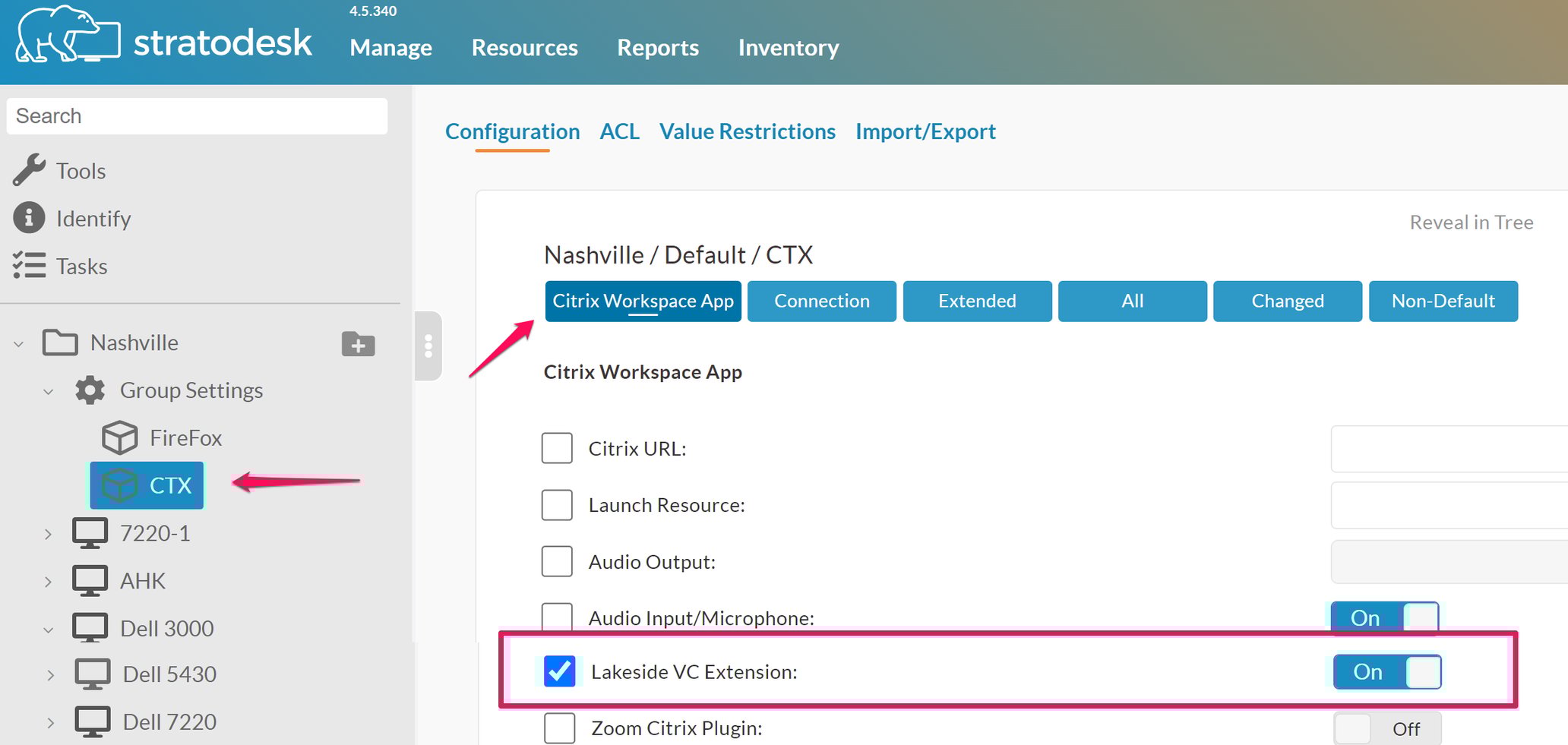Enable the Zoom Citrix Plugin toggle
Screen dimensions: 1568x745
click(1386, 728)
